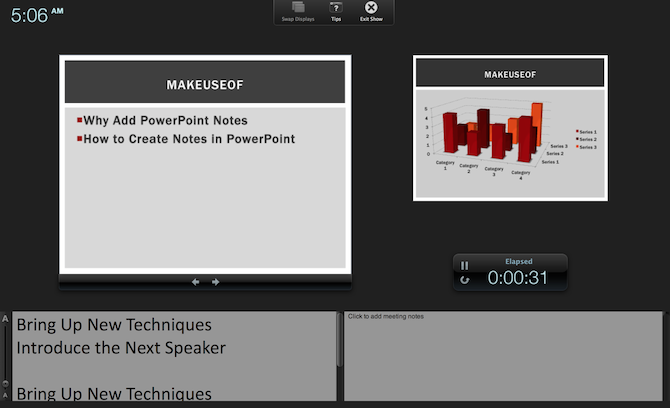Go to the previous slide arrow
This screenshot has height=408, width=670.
(195, 282)
